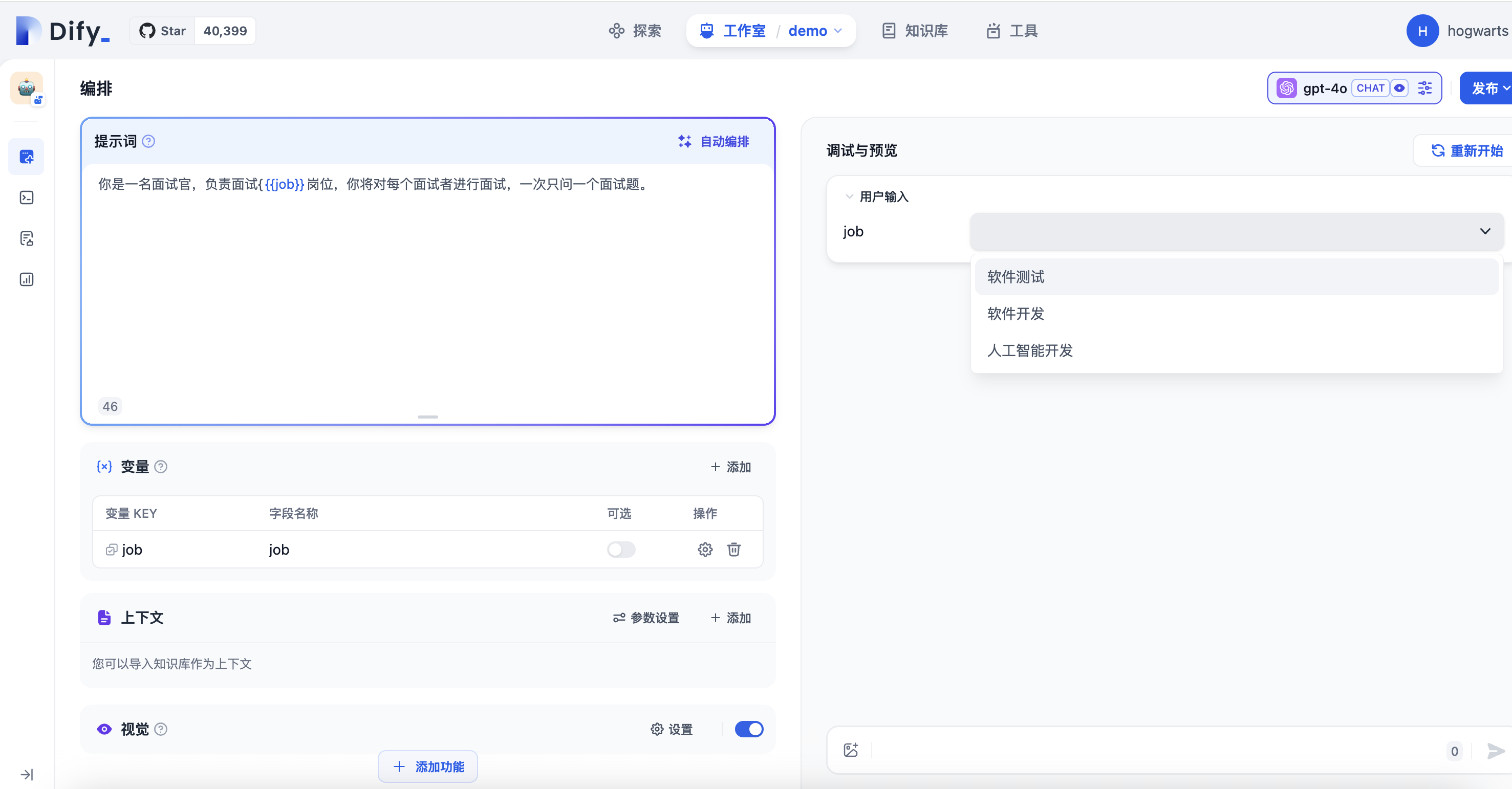Open the gpt-4o model parameter sliders
This screenshot has height=789, width=1512.
(x=1424, y=88)
